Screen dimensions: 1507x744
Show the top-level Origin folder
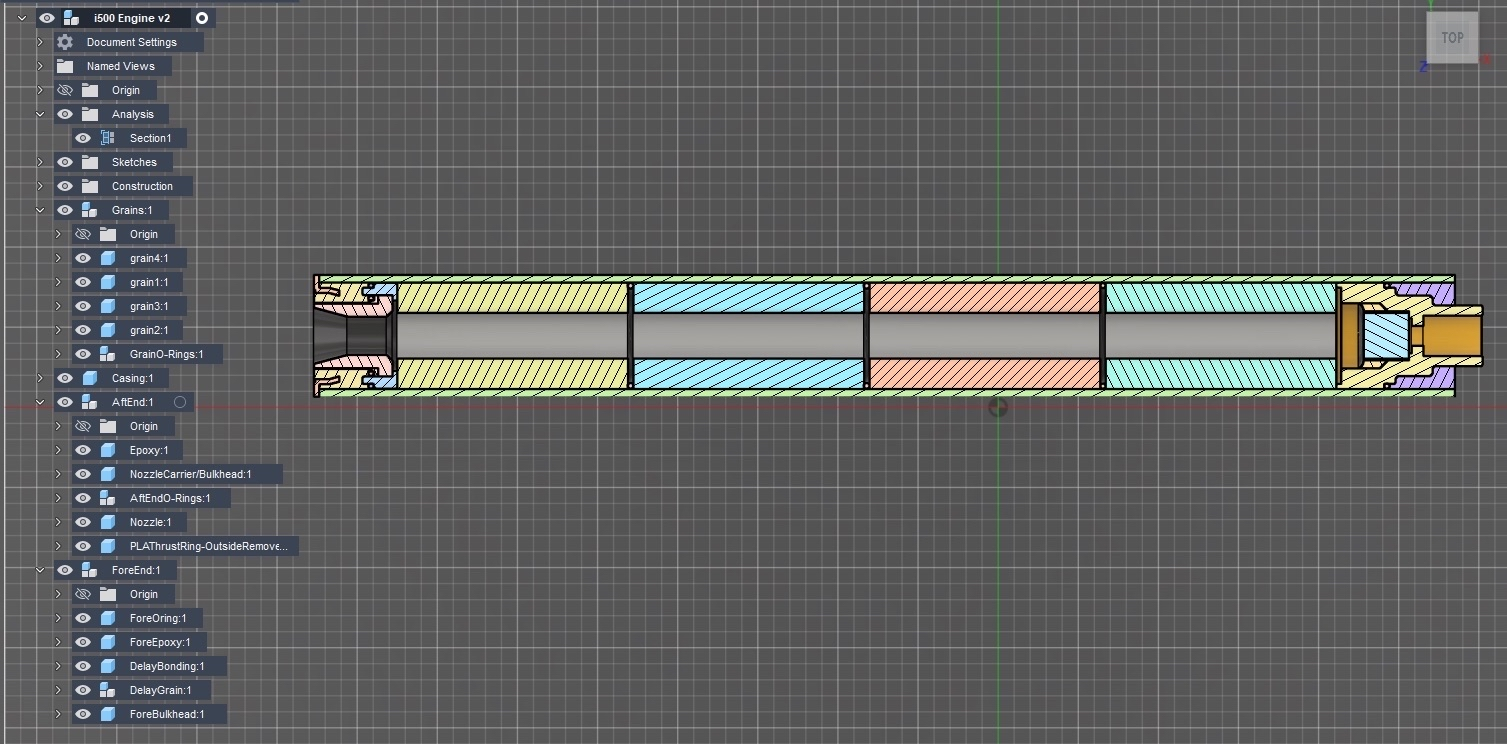[x=65, y=90]
